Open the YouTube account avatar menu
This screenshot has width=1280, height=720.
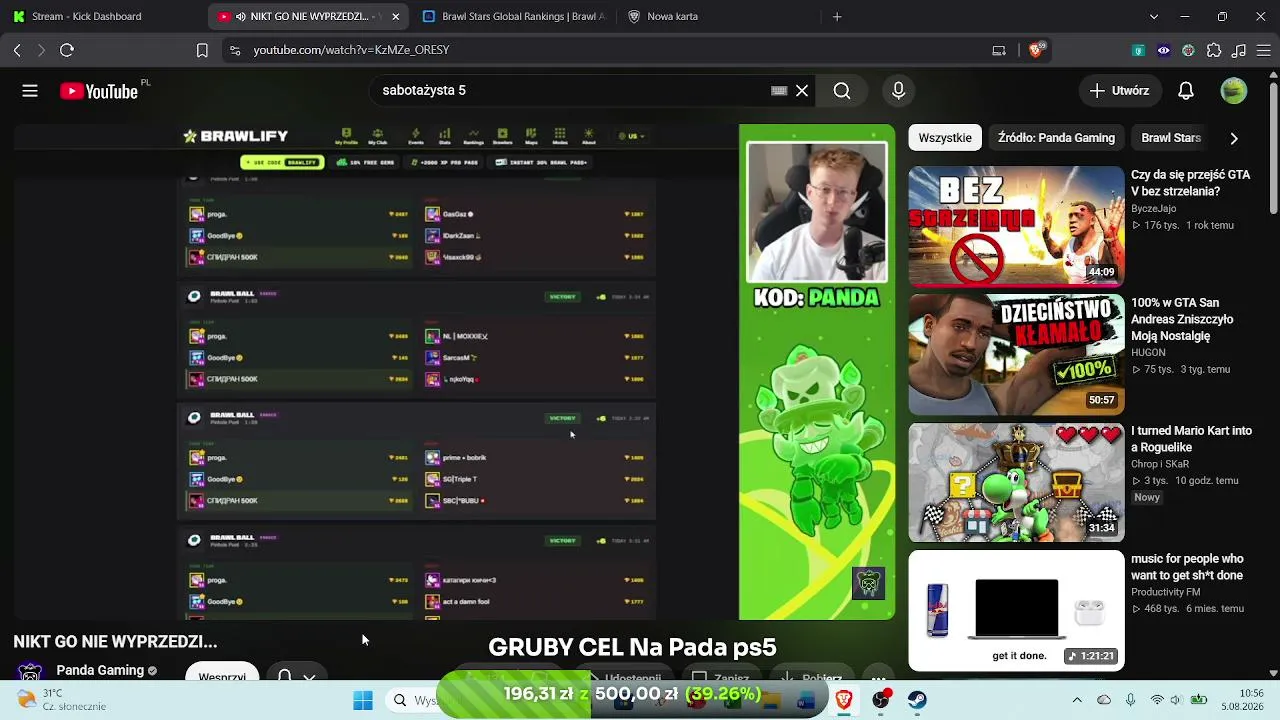[x=1234, y=91]
